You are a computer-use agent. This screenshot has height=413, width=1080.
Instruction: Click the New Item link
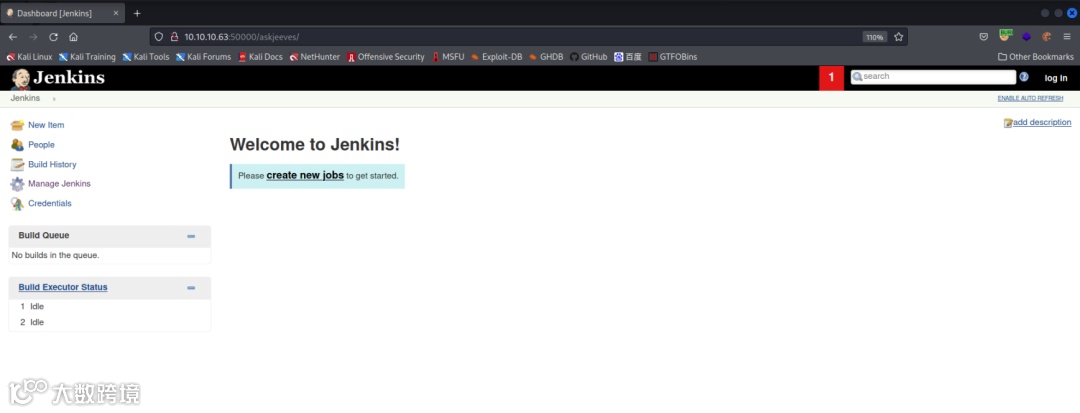click(x=46, y=125)
